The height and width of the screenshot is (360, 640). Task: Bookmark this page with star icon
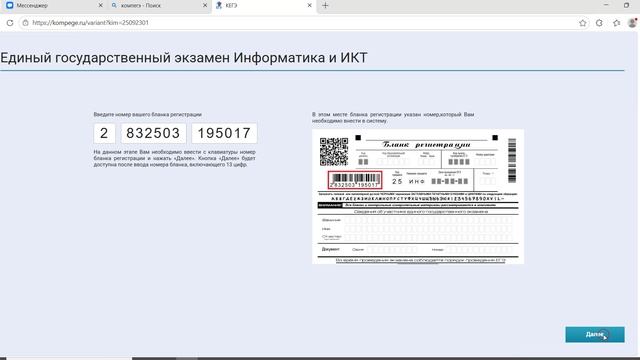click(582, 23)
